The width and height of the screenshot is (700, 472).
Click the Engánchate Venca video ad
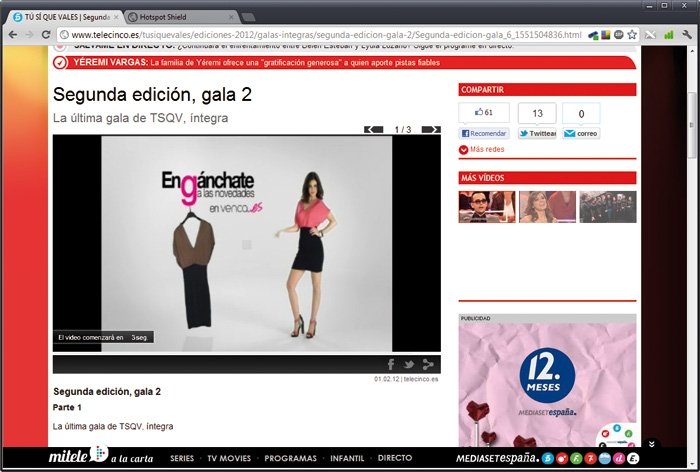coord(247,243)
